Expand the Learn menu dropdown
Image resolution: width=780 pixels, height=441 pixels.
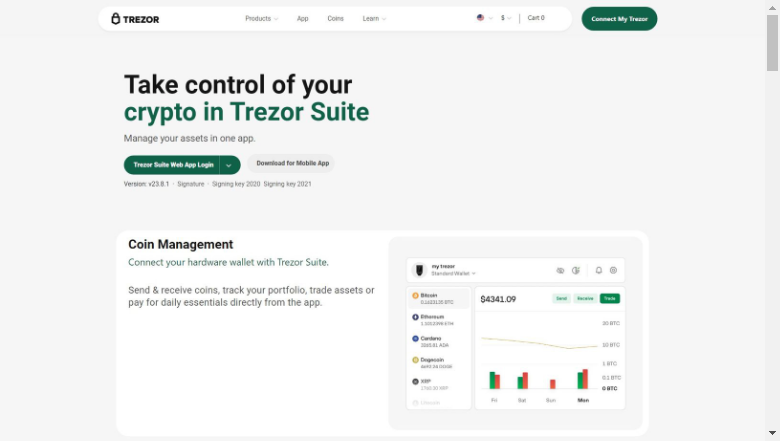pyautogui.click(x=374, y=18)
